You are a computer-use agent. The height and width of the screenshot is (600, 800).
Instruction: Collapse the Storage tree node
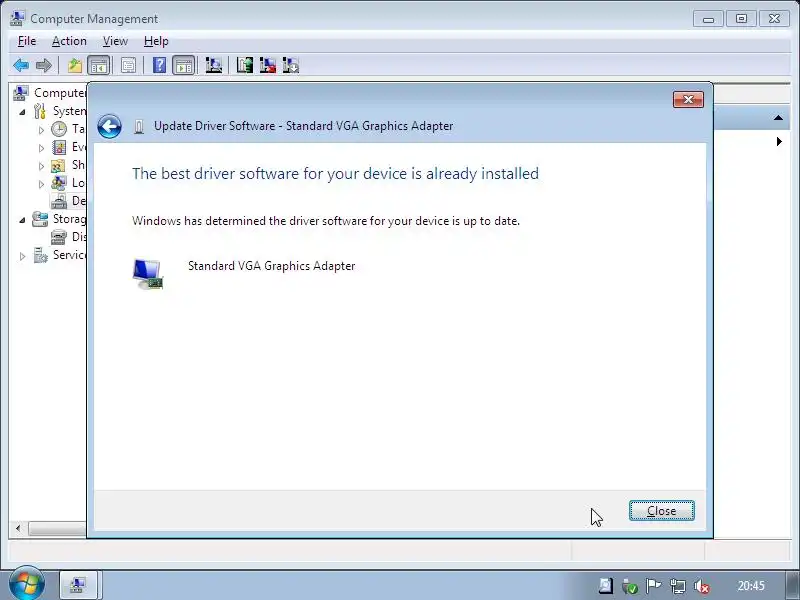(x=22, y=220)
